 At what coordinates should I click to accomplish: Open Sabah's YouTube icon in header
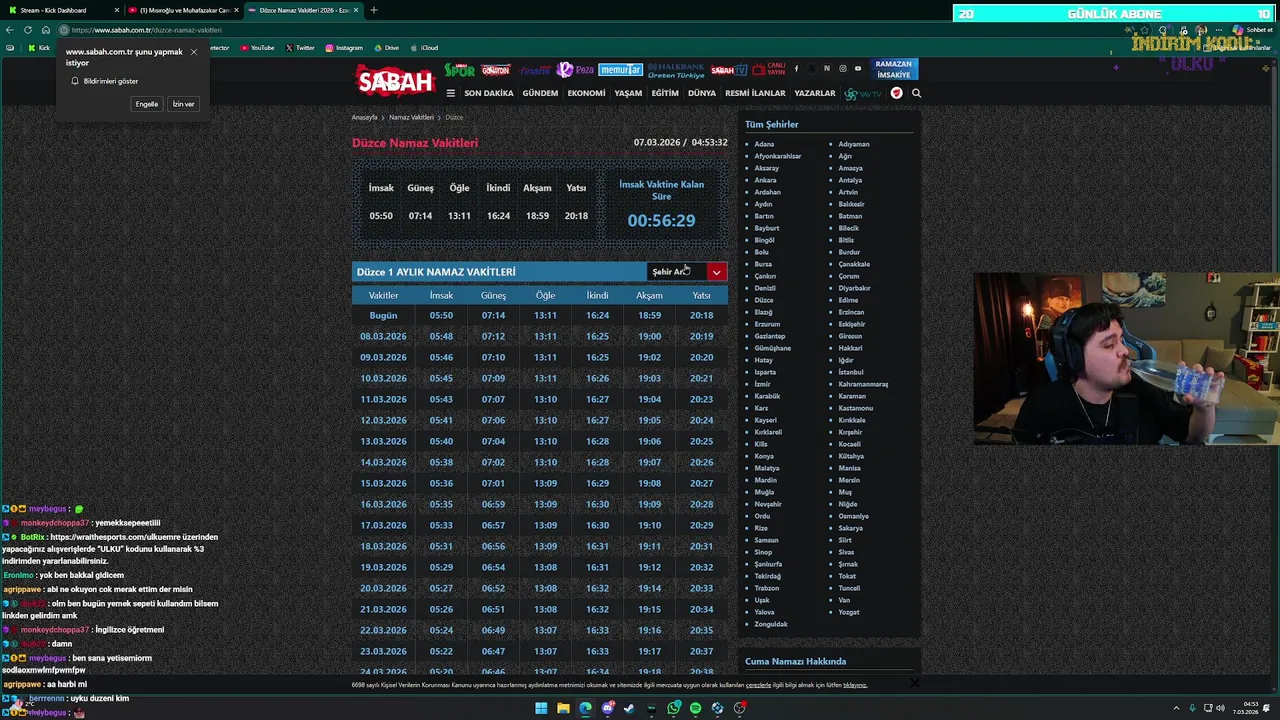pyautogui.click(x=858, y=69)
